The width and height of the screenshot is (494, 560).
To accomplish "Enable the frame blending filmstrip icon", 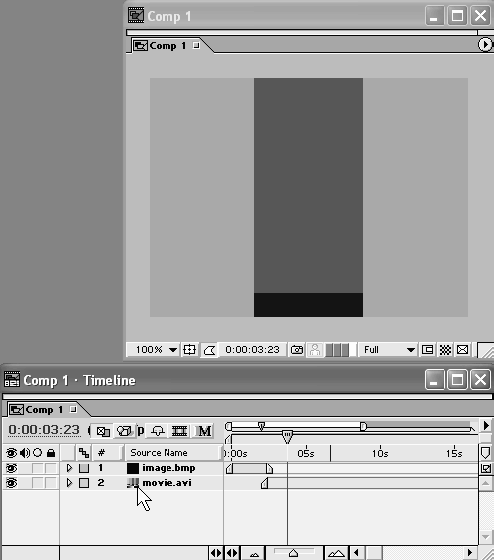I will pyautogui.click(x=179, y=431).
